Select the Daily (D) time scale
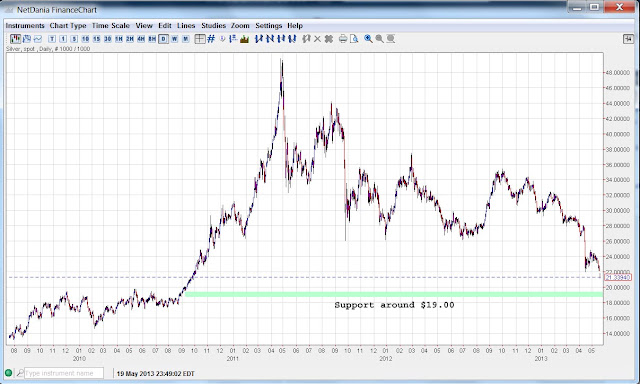 (x=163, y=39)
